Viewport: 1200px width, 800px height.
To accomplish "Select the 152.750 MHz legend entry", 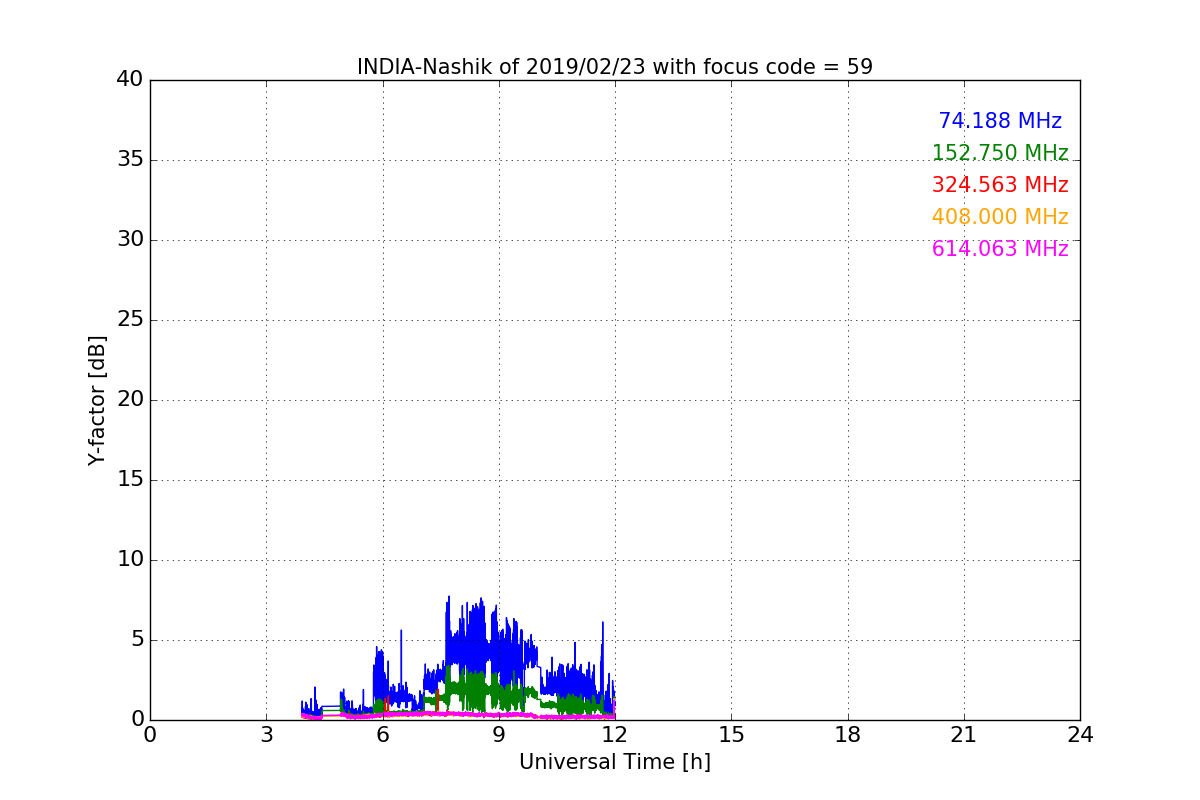I will (x=1000, y=153).
